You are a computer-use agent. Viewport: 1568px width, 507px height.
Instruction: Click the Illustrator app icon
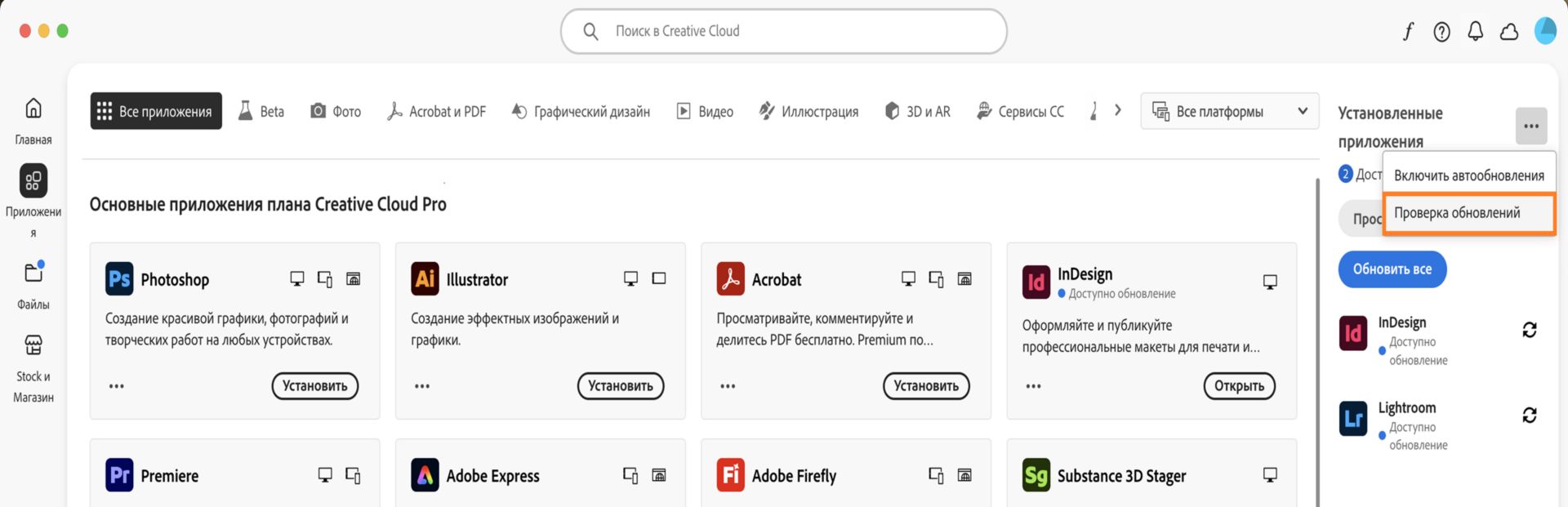425,279
